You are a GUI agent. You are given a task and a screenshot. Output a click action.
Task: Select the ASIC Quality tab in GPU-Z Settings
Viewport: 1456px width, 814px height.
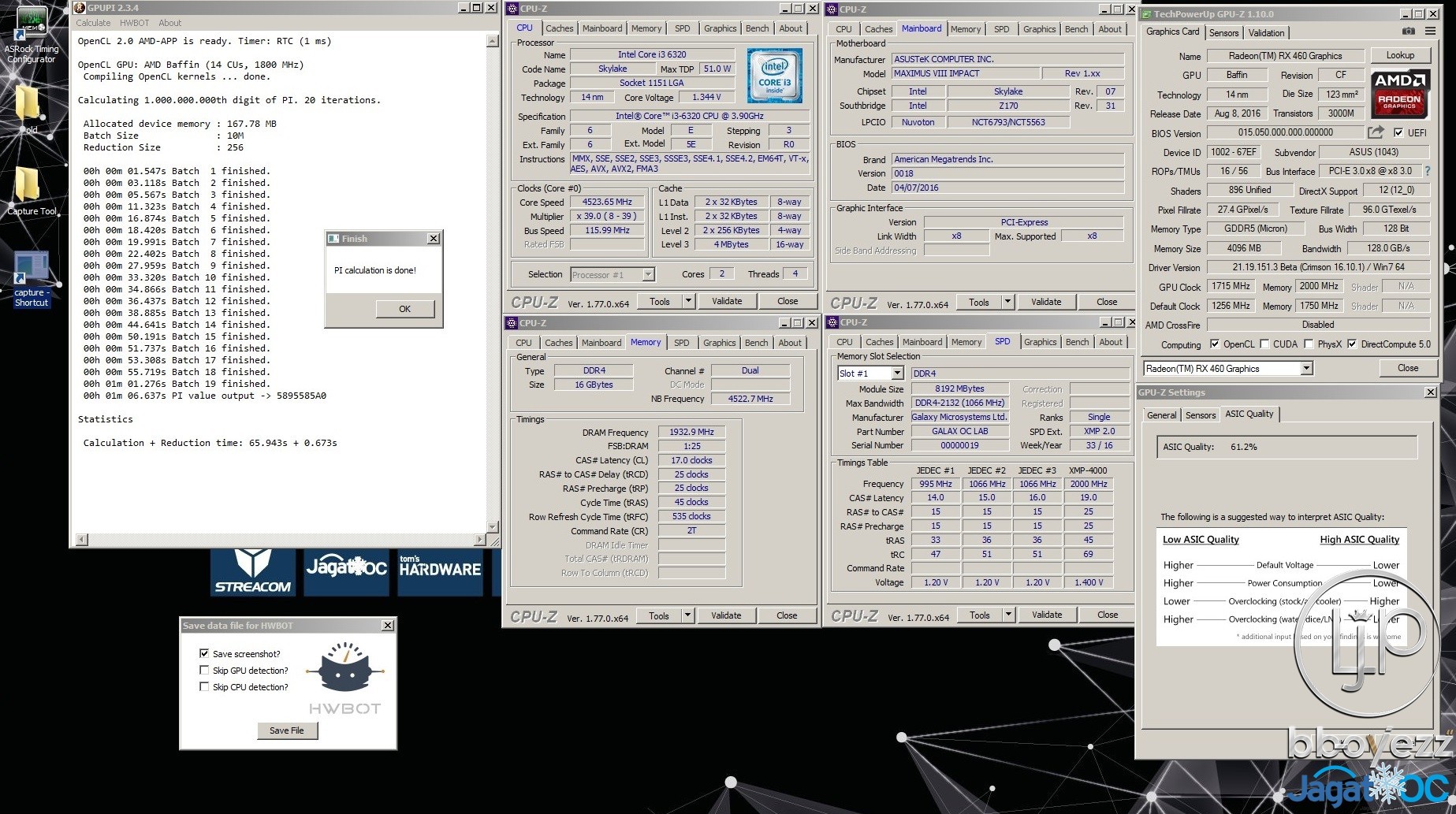pyautogui.click(x=1249, y=414)
